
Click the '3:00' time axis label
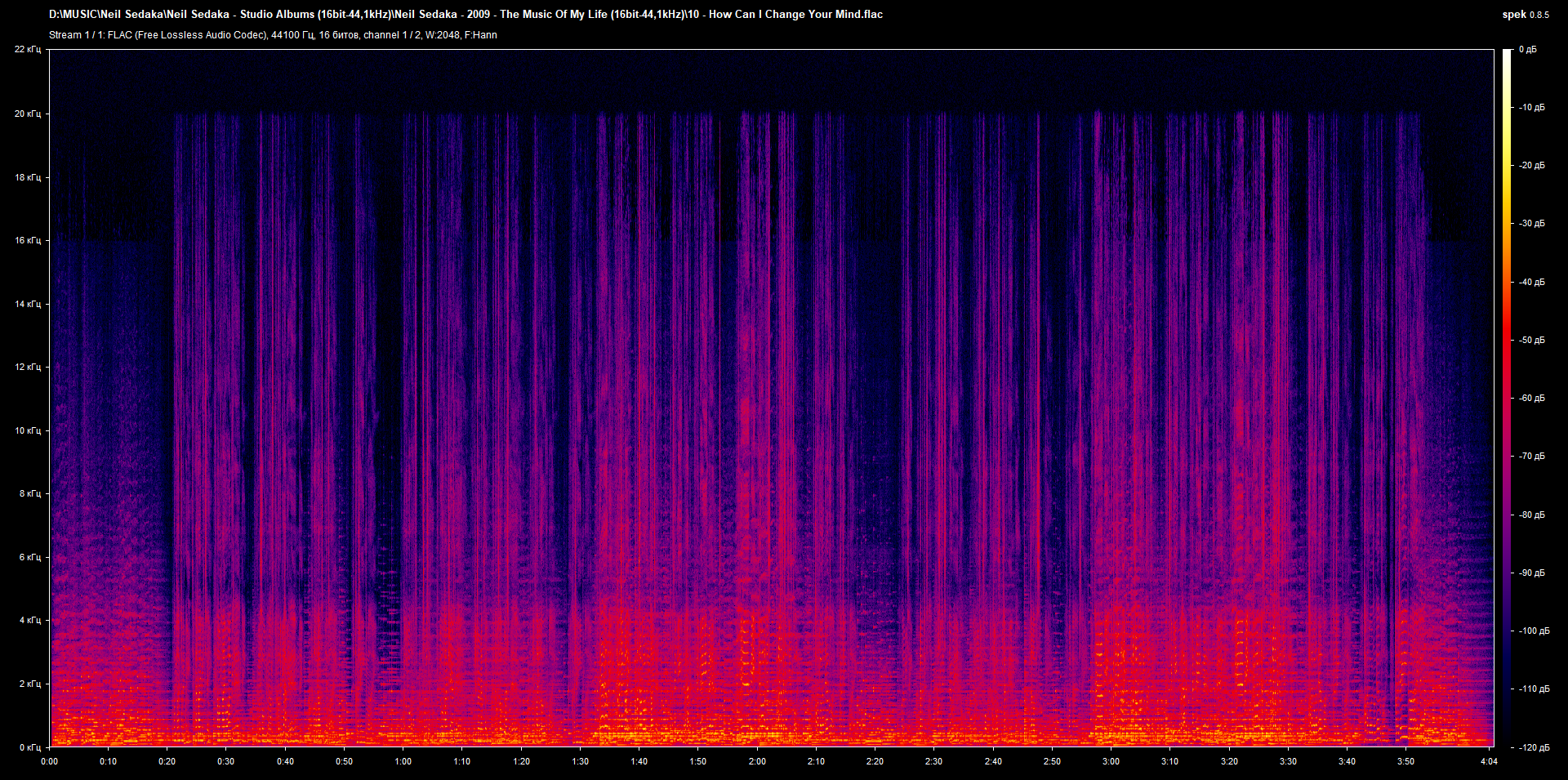[1111, 762]
